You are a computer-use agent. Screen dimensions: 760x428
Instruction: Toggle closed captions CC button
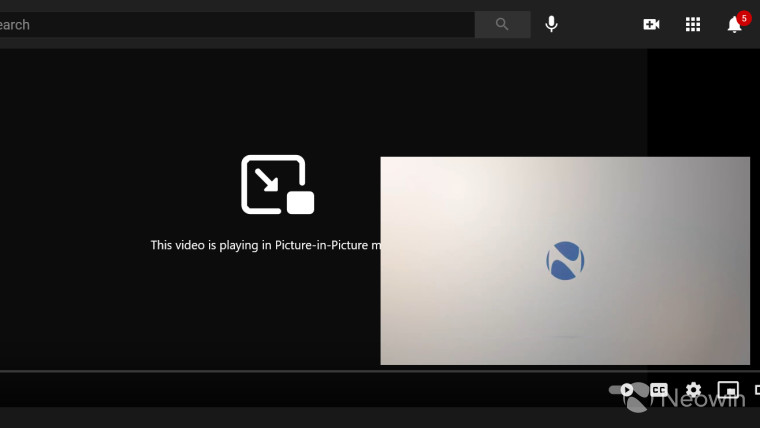coord(659,390)
